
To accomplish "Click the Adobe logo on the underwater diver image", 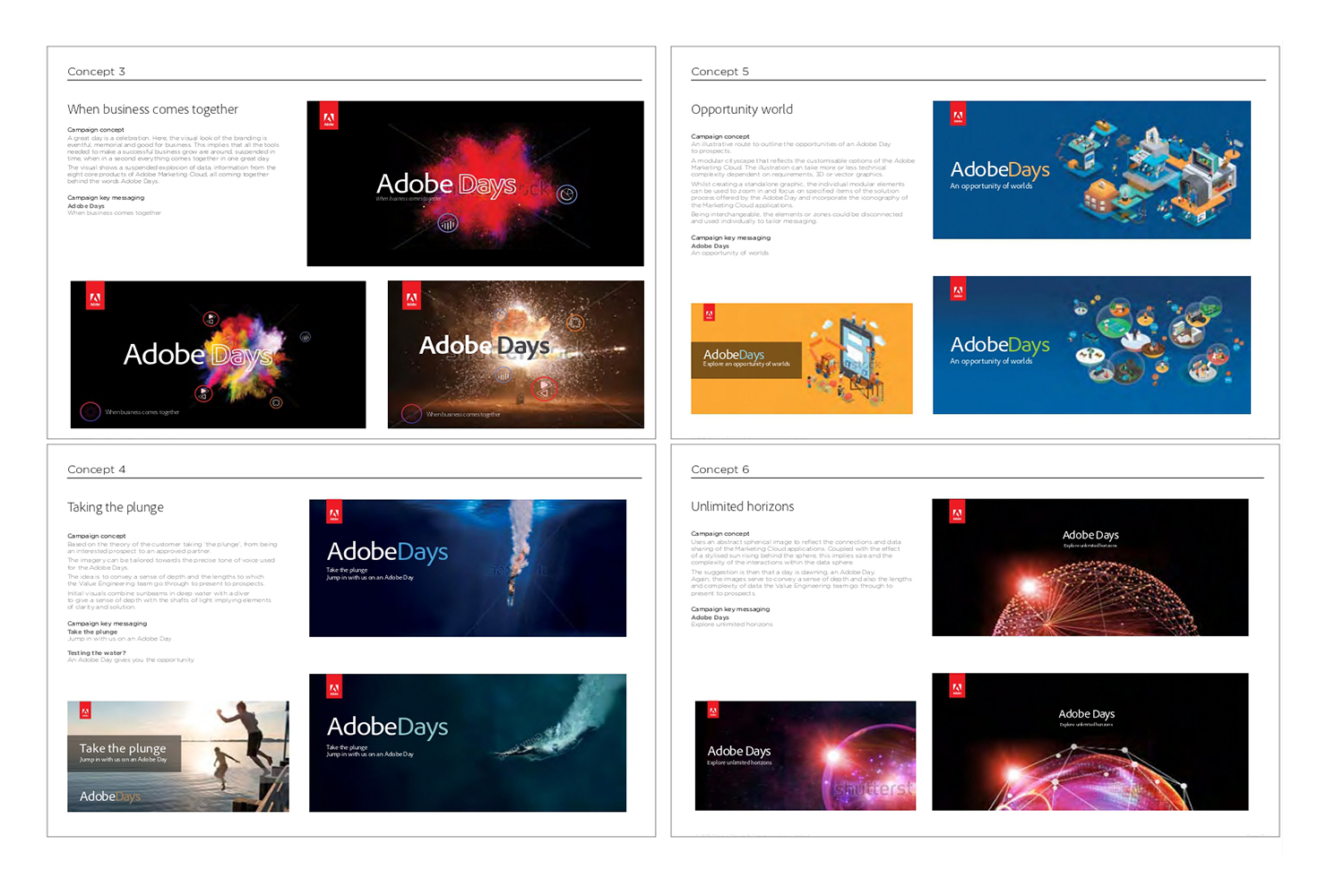I will pyautogui.click(x=334, y=512).
